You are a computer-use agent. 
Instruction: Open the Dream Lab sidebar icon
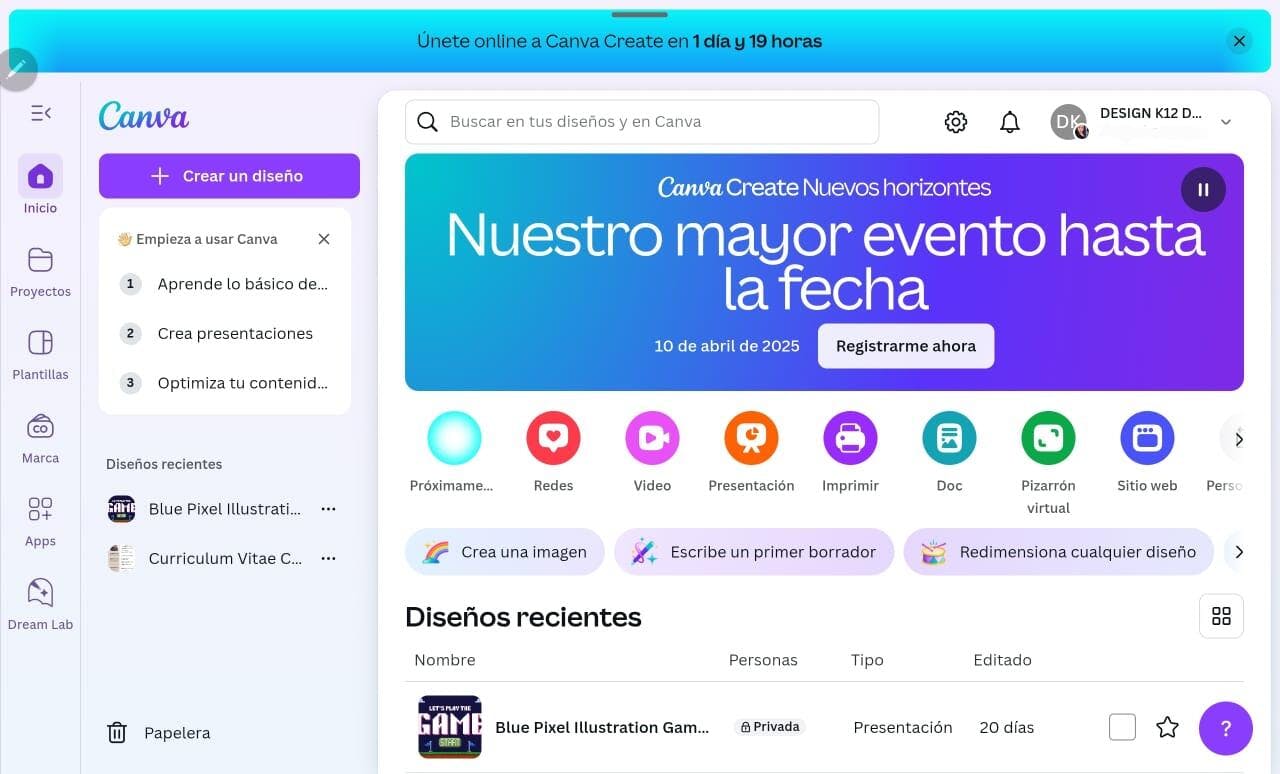(40, 593)
